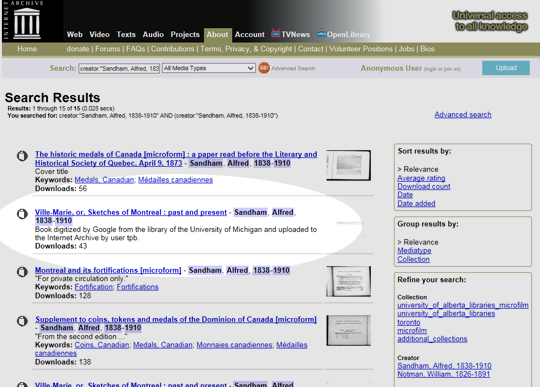This screenshot has width=540, height=387.
Task: Open thumbnail of Montreal and its fortifications
Action: [349, 281]
